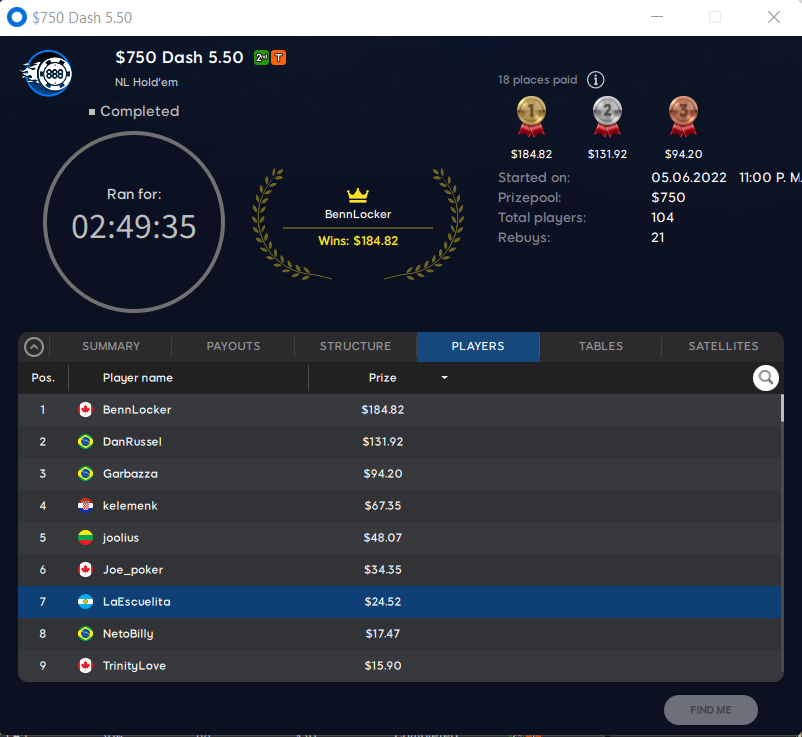This screenshot has height=737, width=802.
Task: Click the winner crown icon above BennLocker
Action: 358,195
